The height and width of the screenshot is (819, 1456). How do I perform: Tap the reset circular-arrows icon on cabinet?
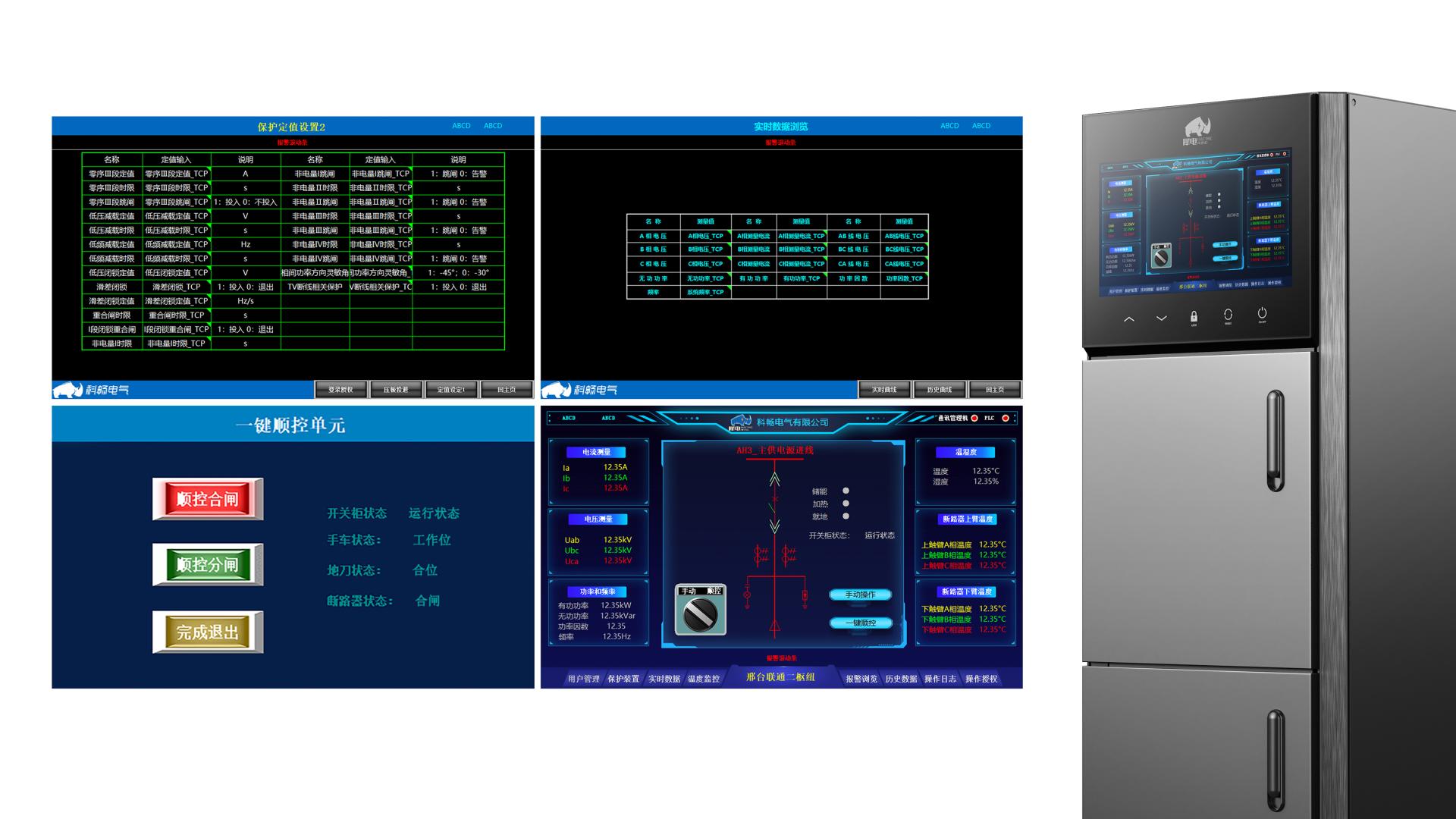pyautogui.click(x=1228, y=314)
